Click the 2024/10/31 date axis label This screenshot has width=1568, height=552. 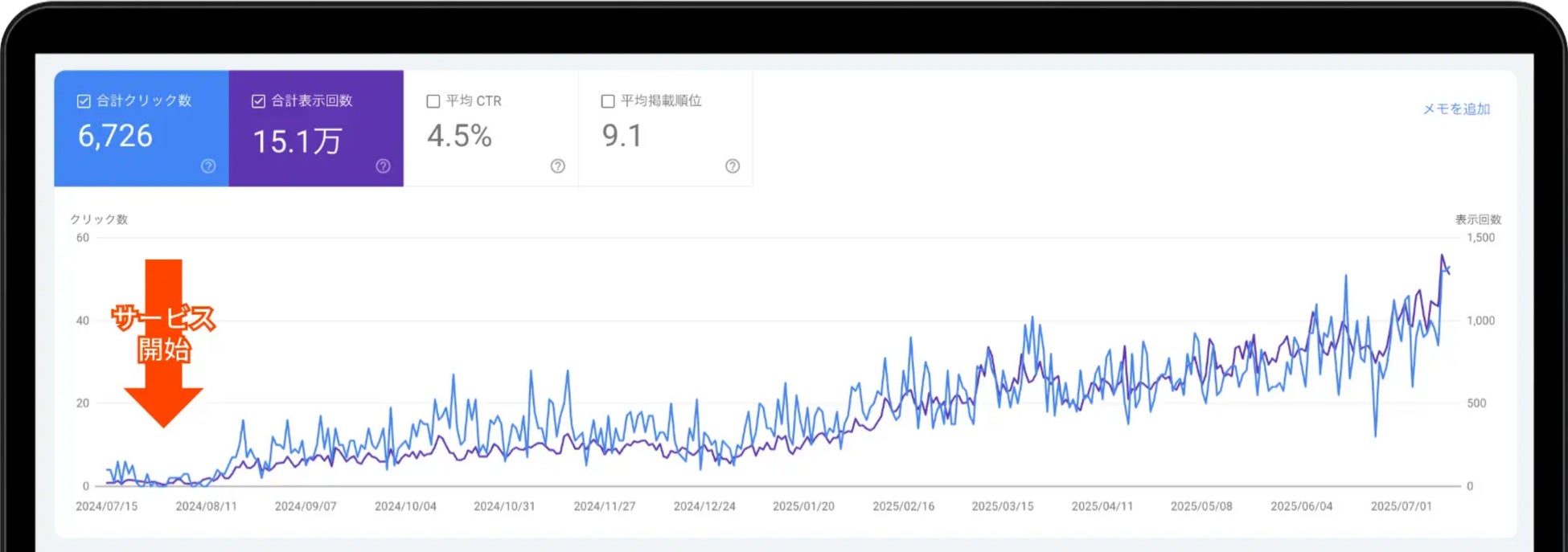(504, 506)
